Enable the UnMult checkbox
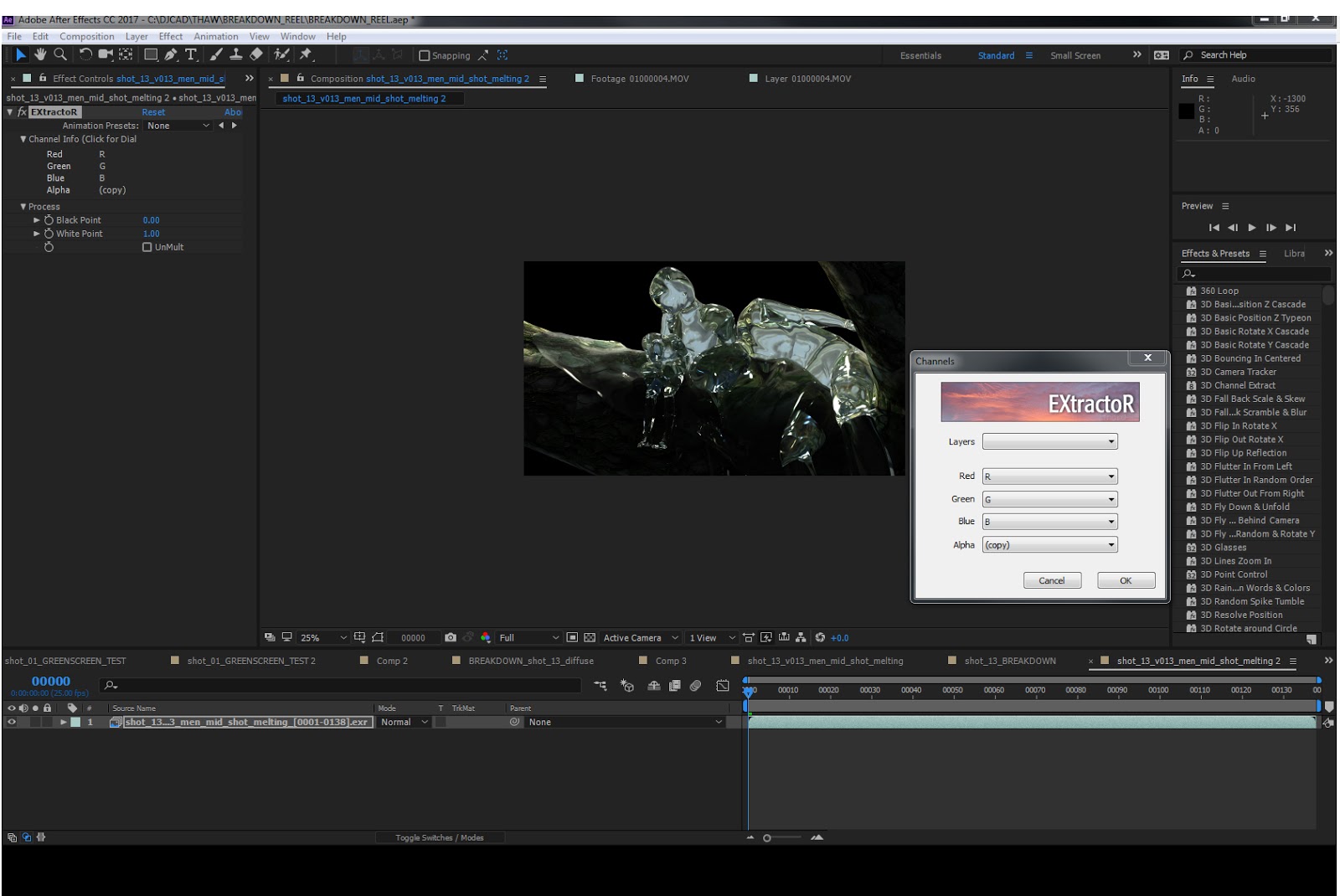Screen dimensions: 1340x896 (147, 247)
